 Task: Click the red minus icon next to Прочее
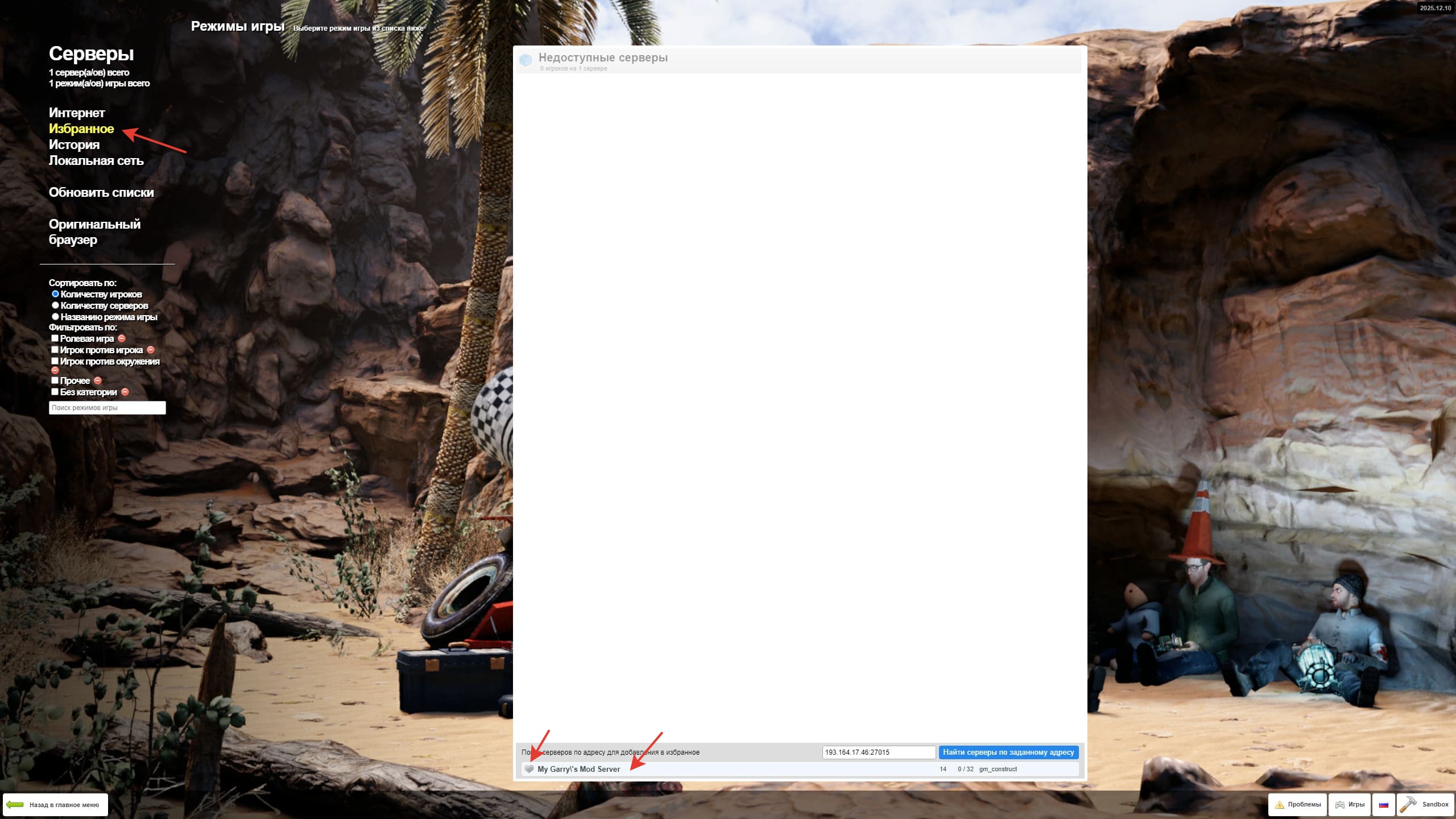[x=98, y=380]
